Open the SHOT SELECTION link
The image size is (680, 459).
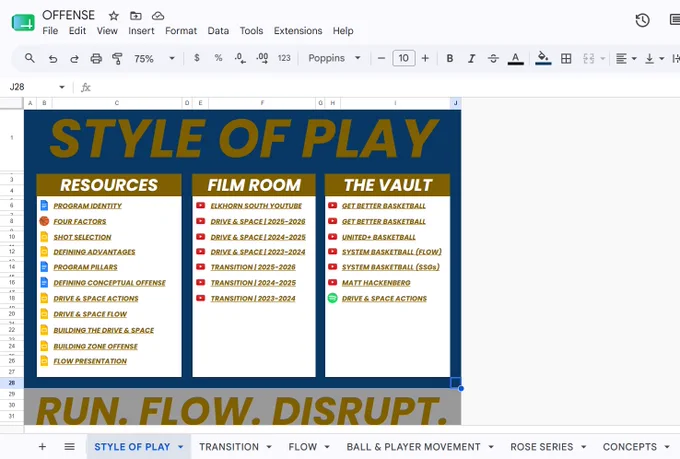click(82, 237)
